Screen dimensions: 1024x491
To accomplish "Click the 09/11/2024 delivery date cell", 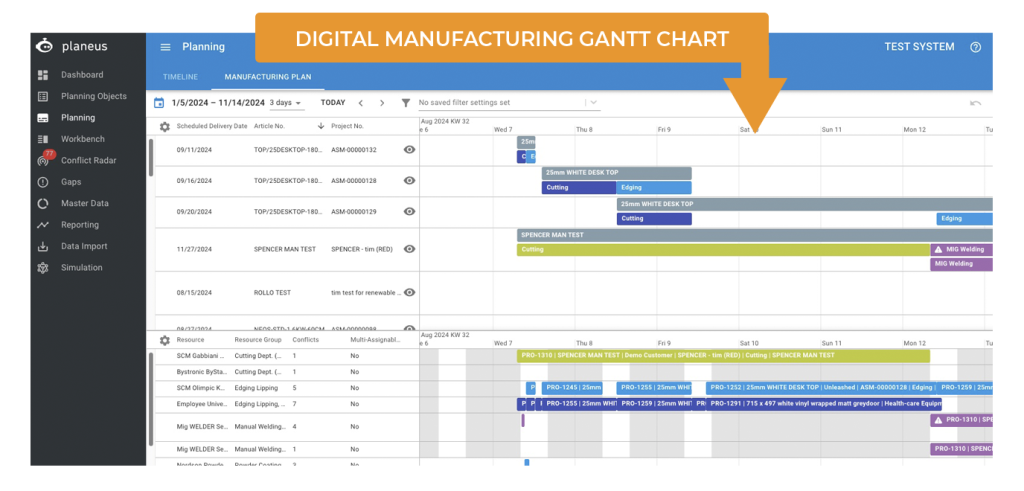I will point(194,150).
